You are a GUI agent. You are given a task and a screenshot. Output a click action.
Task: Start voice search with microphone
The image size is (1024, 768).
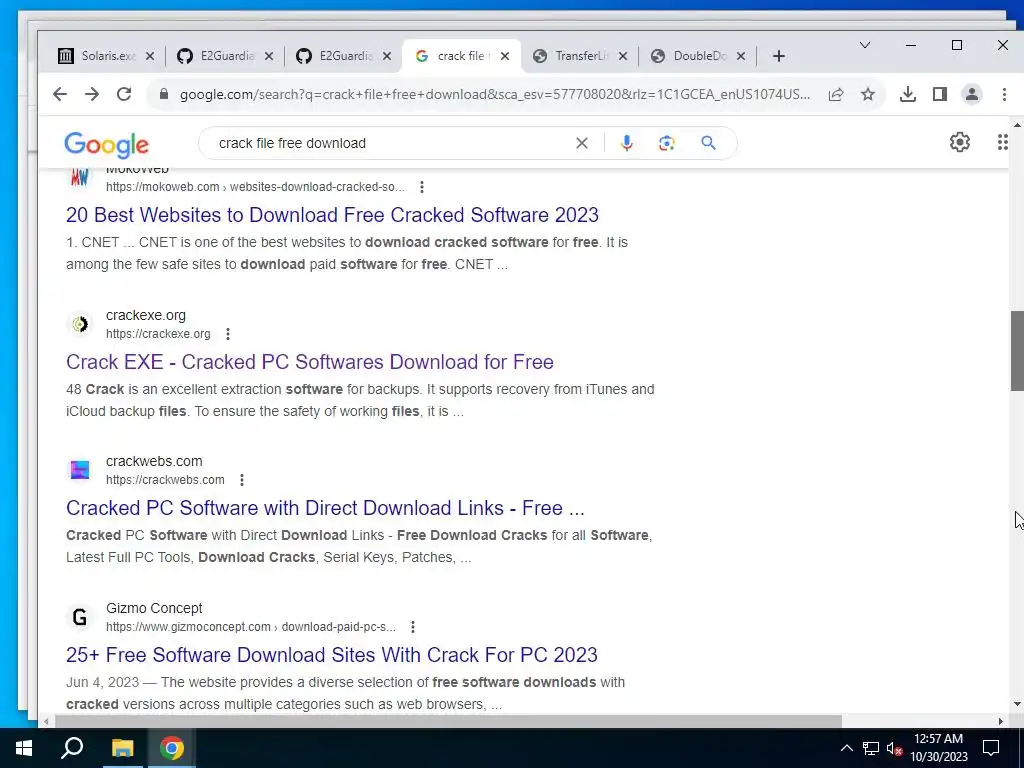626,143
